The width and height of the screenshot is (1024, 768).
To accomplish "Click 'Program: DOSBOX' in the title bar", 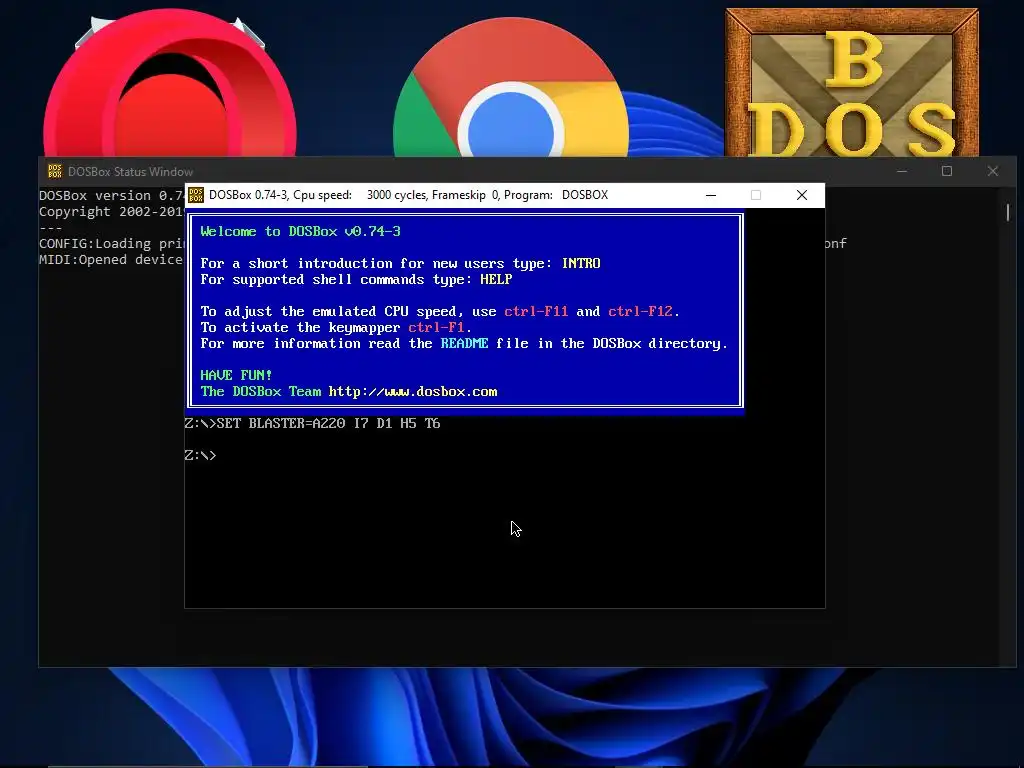I will tap(559, 195).
